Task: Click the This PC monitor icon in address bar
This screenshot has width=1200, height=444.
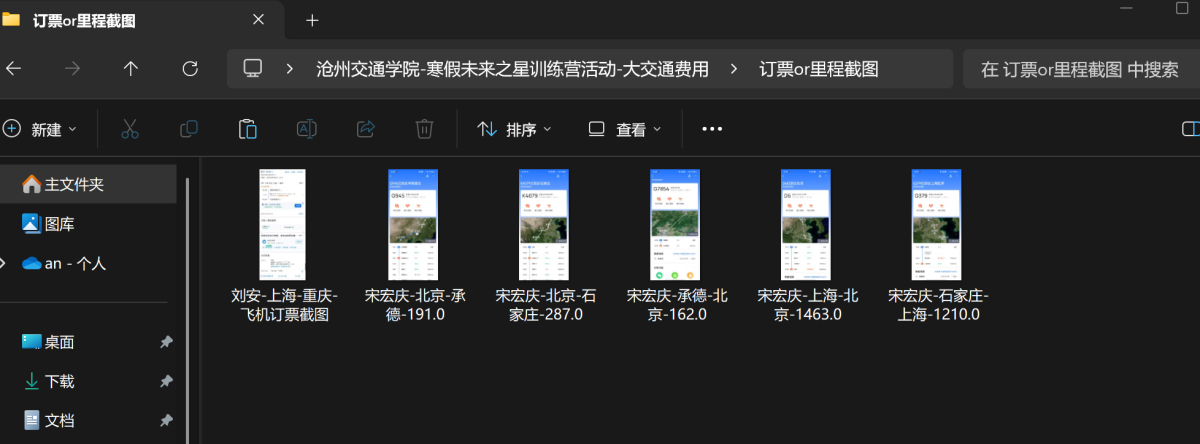Action: pos(253,69)
